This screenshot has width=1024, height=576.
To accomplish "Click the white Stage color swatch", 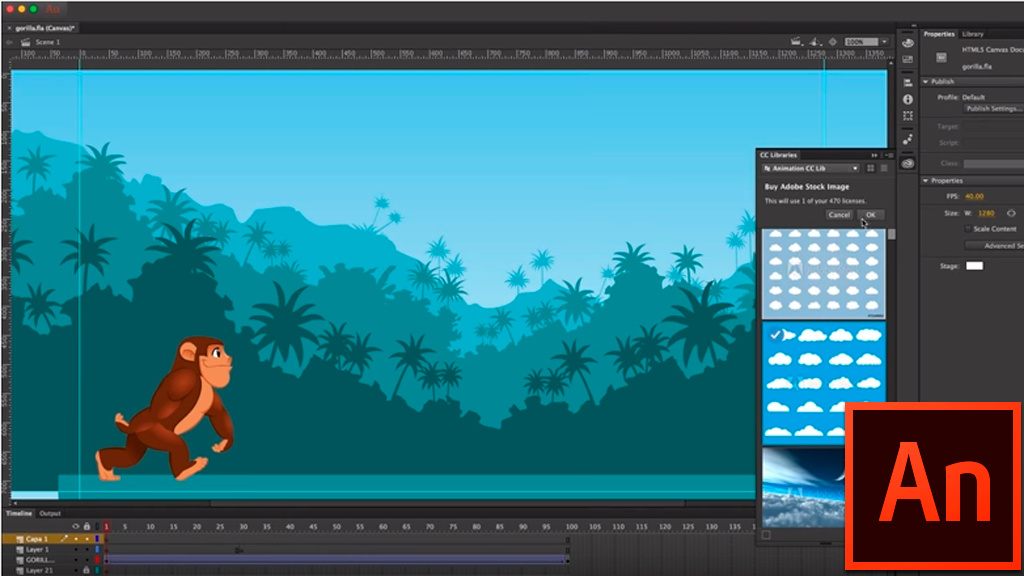I will (x=973, y=266).
